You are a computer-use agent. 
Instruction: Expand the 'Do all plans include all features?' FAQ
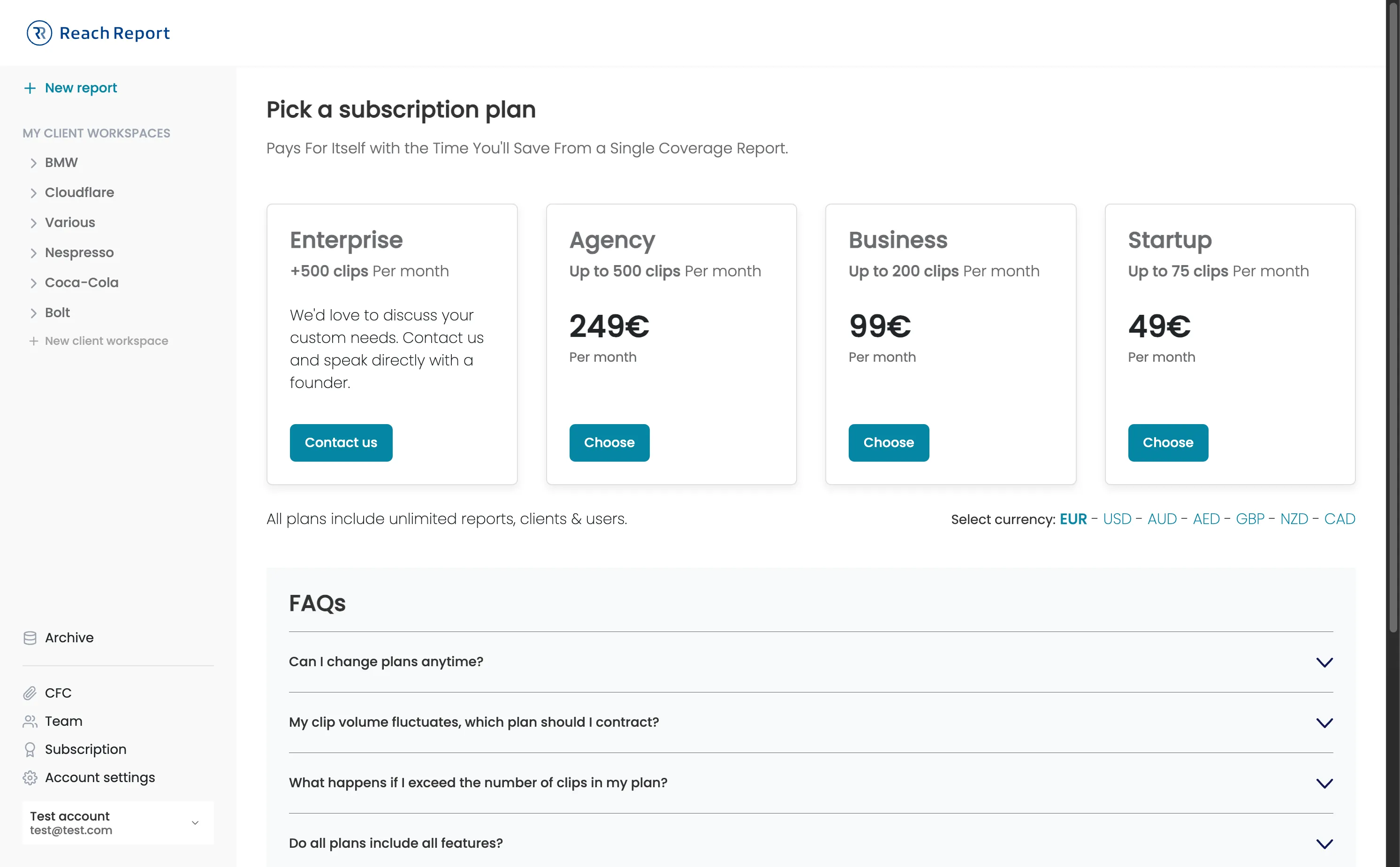[x=1324, y=844]
